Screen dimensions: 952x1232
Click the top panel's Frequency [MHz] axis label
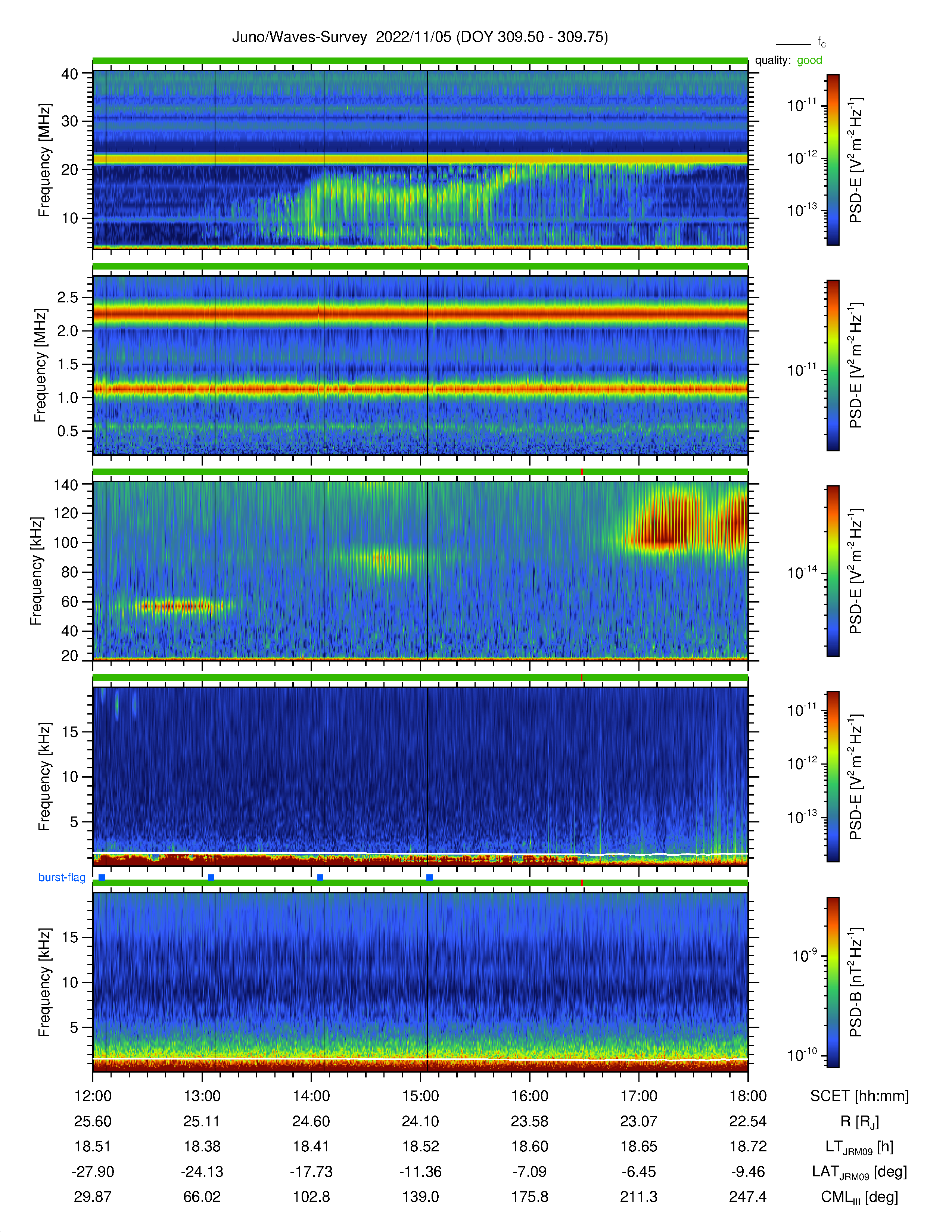pyautogui.click(x=44, y=160)
